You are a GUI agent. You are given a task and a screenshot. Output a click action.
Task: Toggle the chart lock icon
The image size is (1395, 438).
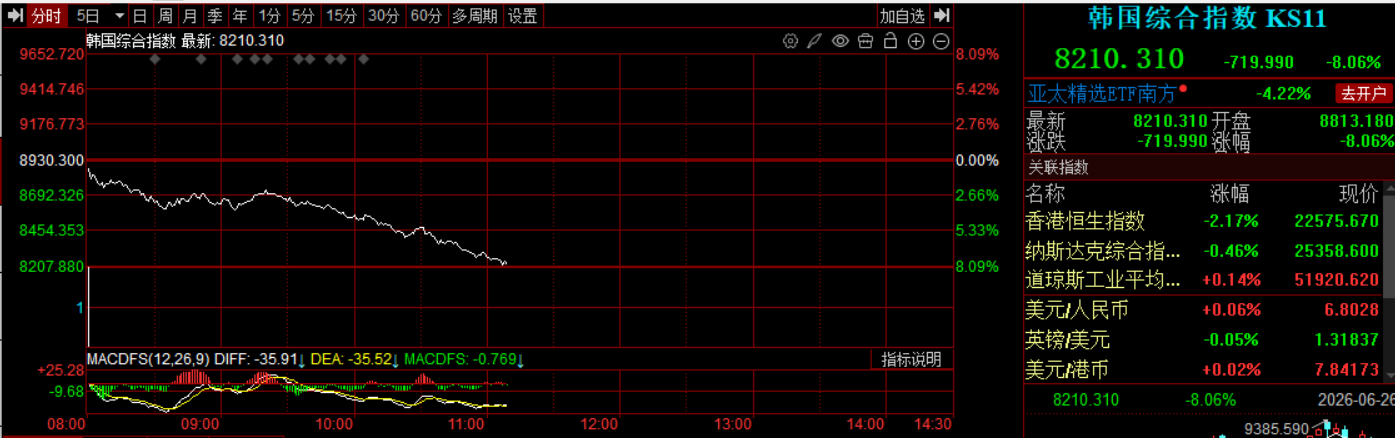point(890,41)
